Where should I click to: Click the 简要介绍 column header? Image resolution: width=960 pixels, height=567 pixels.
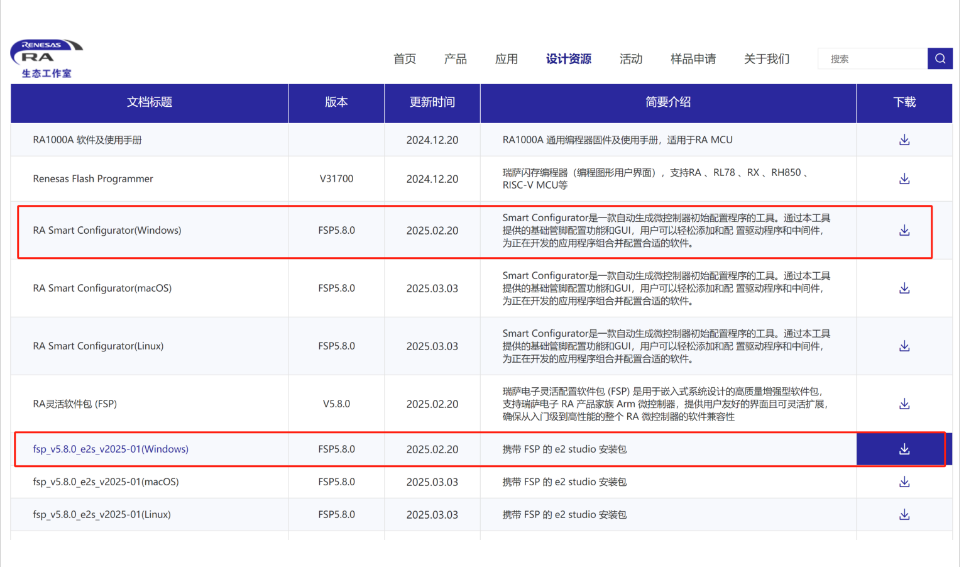pos(668,102)
